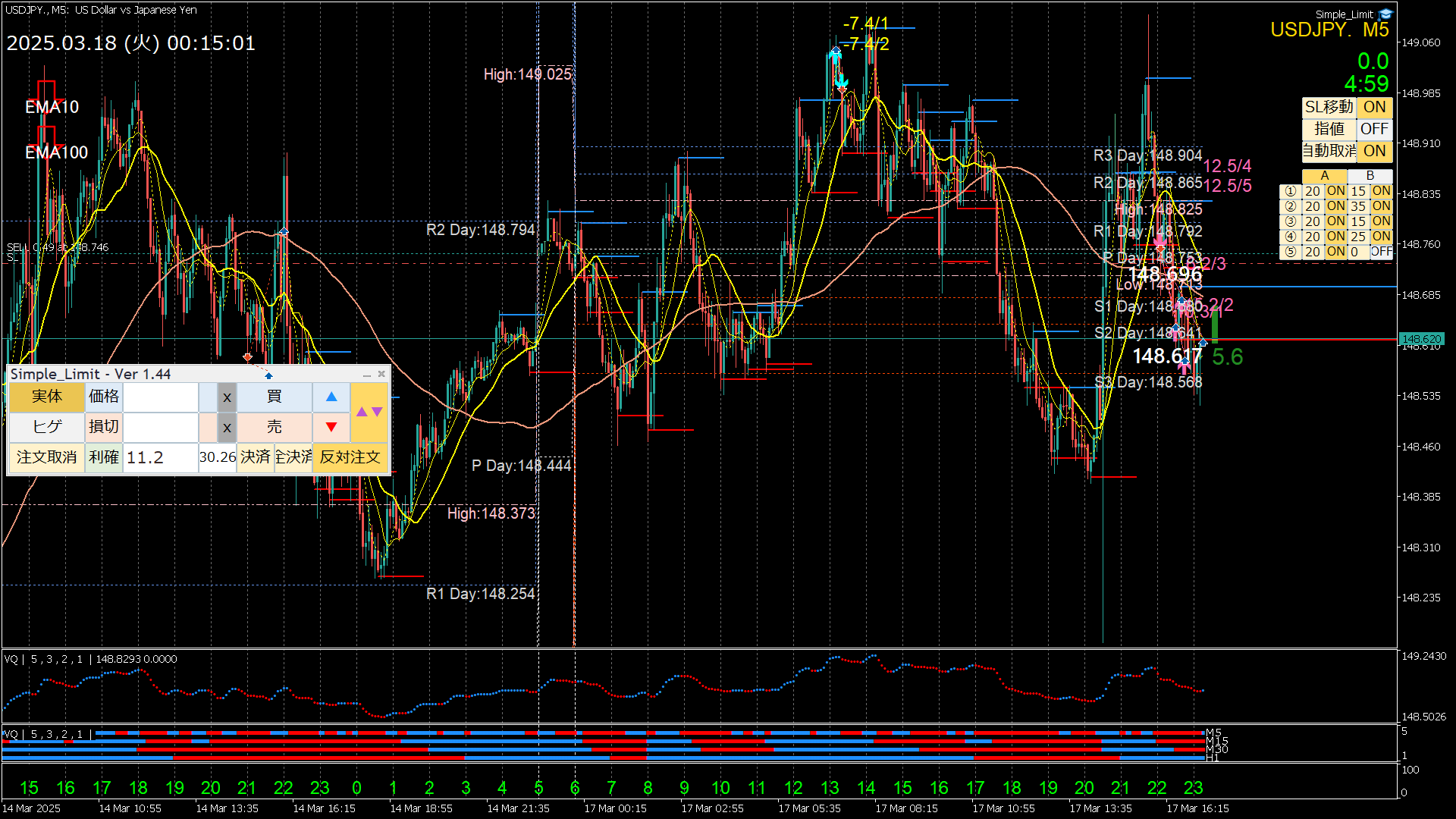Click the 利確 take-profit input field
The height and width of the screenshot is (819, 1456).
pyautogui.click(x=160, y=457)
